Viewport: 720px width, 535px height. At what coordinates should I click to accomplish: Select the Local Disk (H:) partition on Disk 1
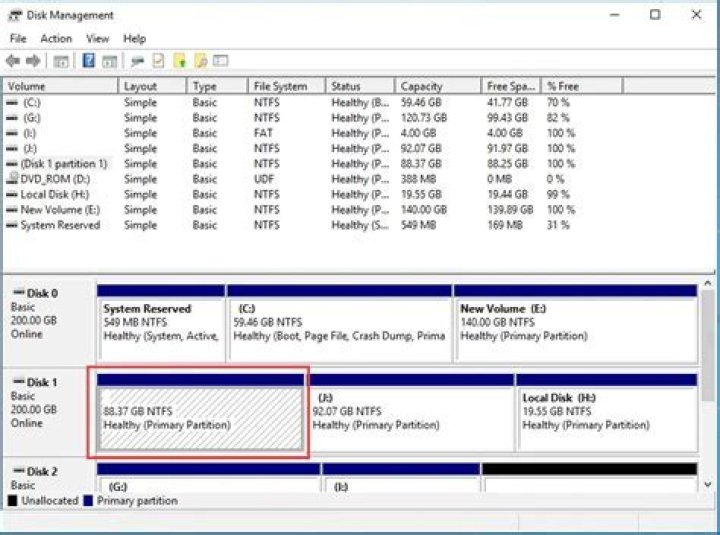coord(605,411)
